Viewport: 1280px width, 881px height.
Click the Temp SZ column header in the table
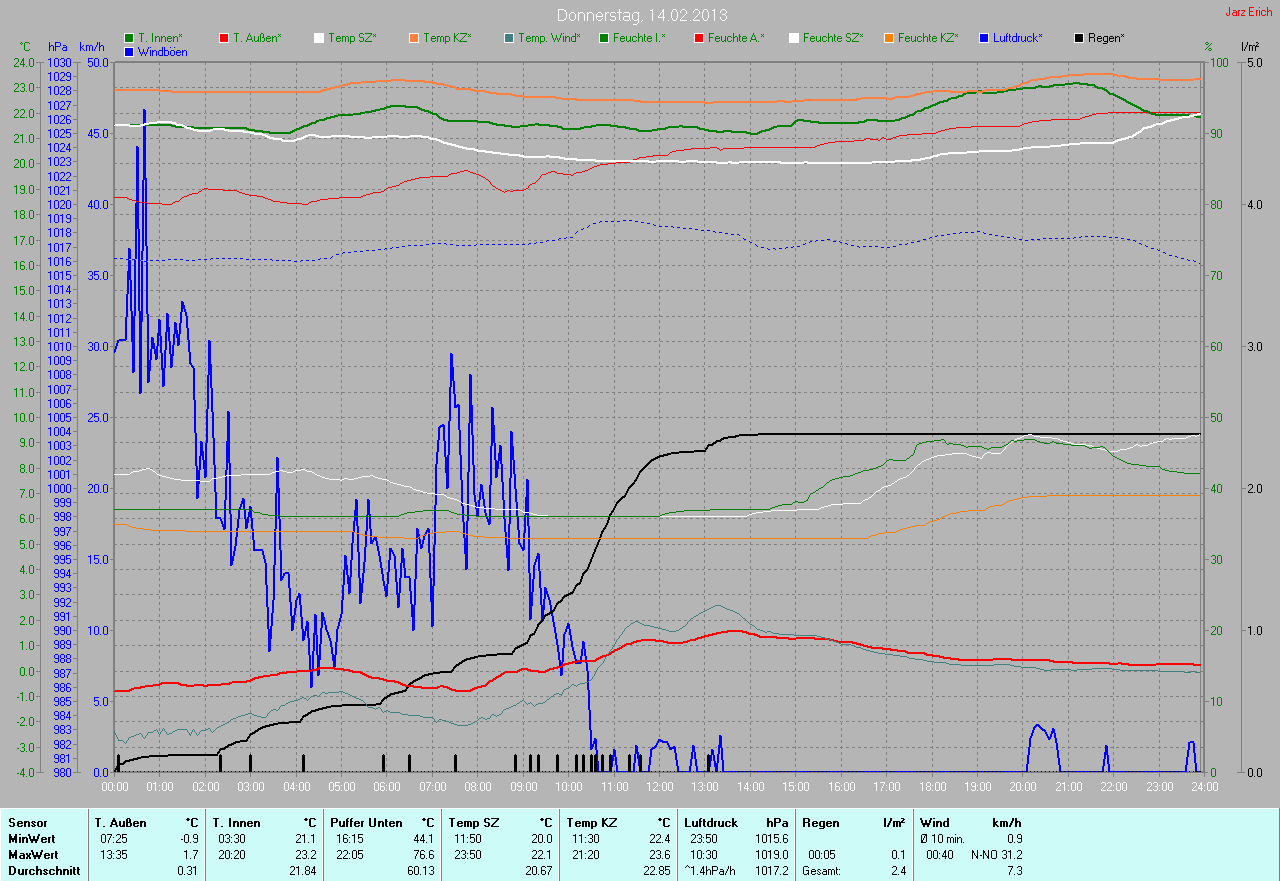pos(474,823)
